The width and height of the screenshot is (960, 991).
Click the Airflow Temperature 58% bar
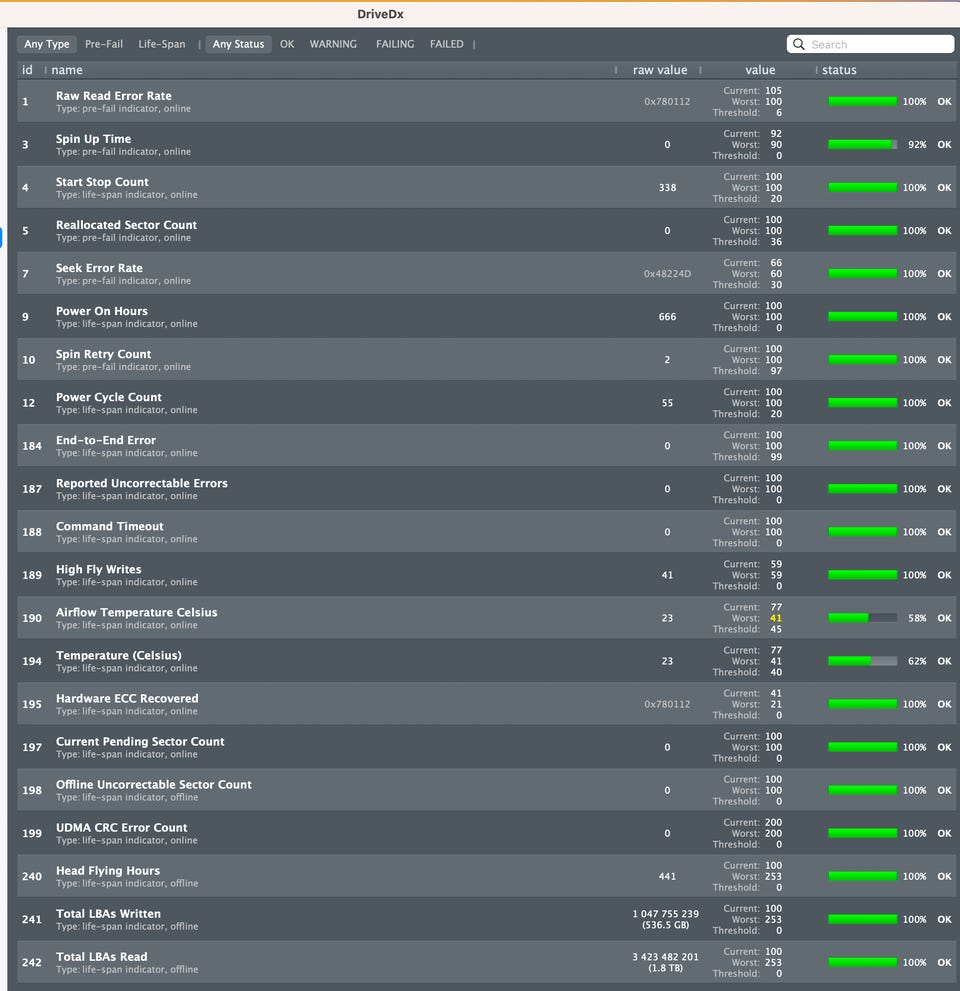click(x=863, y=617)
